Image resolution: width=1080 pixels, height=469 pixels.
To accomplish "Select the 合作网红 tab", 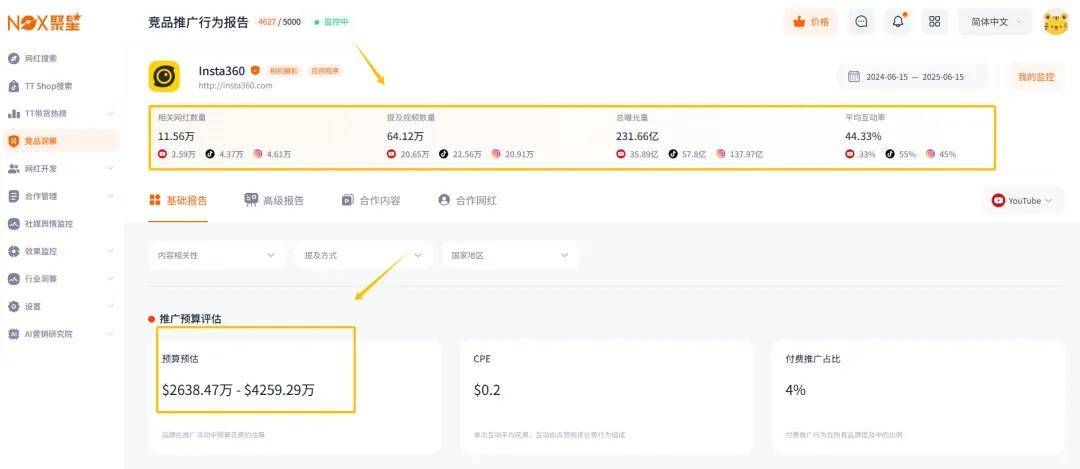I will [467, 200].
